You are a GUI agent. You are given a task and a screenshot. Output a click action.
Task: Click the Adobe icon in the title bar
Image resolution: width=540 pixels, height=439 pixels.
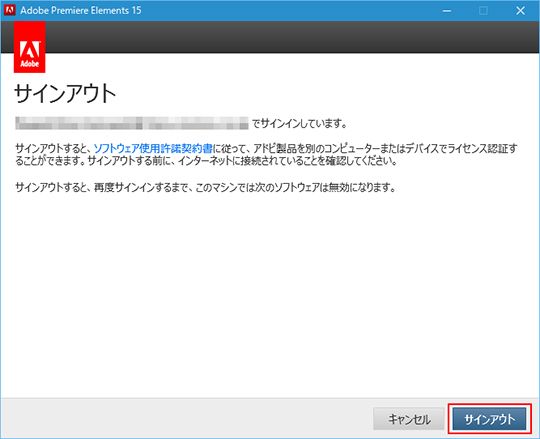click(10, 10)
